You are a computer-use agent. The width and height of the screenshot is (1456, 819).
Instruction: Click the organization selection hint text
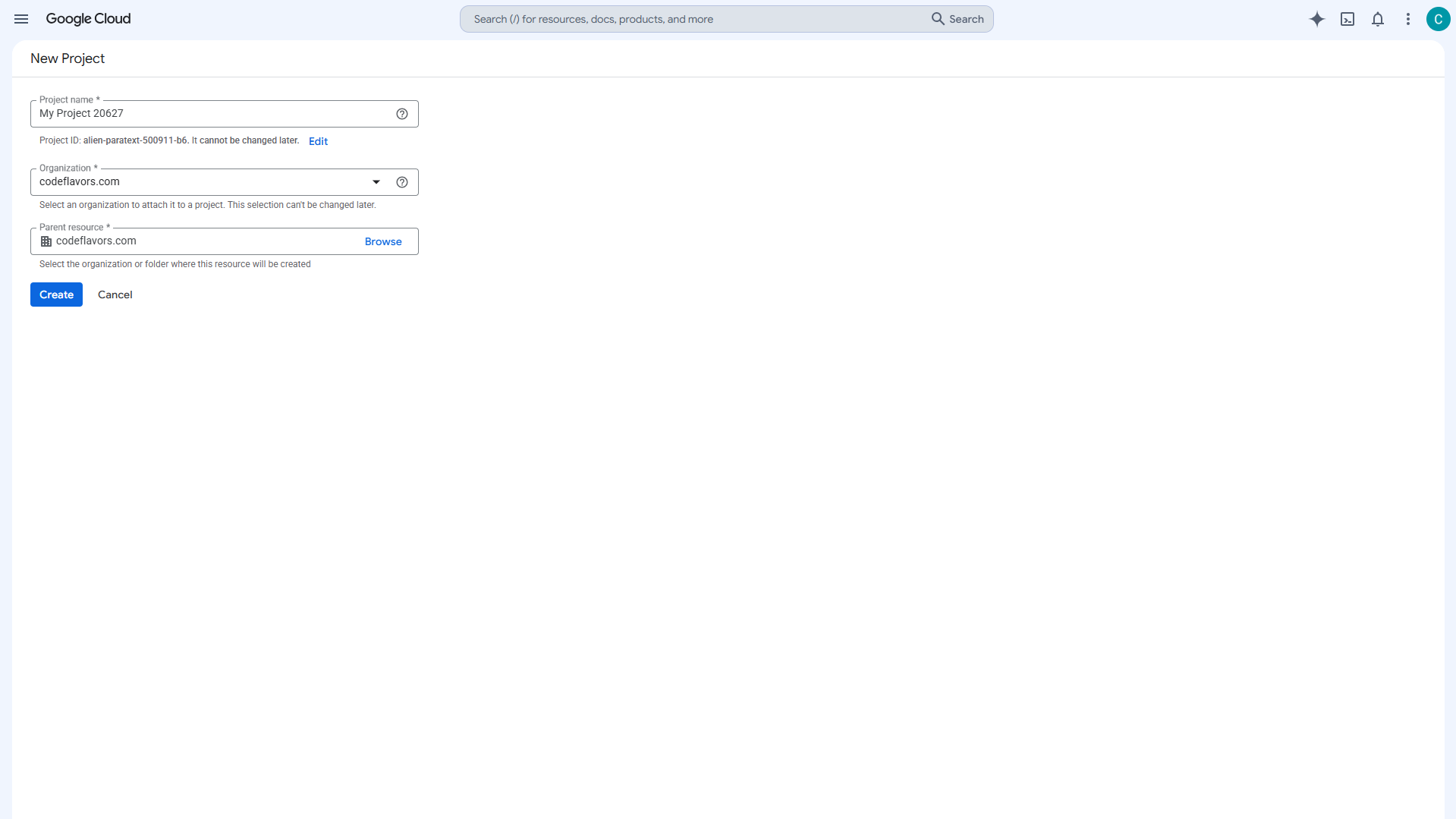point(208,205)
